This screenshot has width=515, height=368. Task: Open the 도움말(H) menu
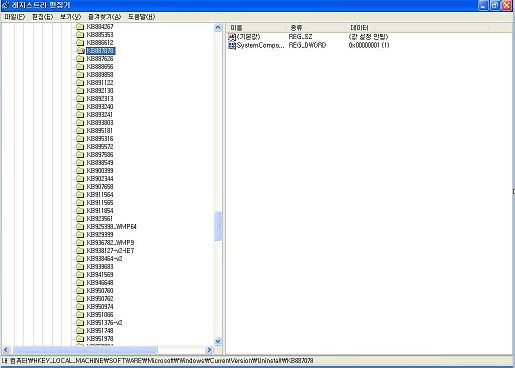(141, 17)
